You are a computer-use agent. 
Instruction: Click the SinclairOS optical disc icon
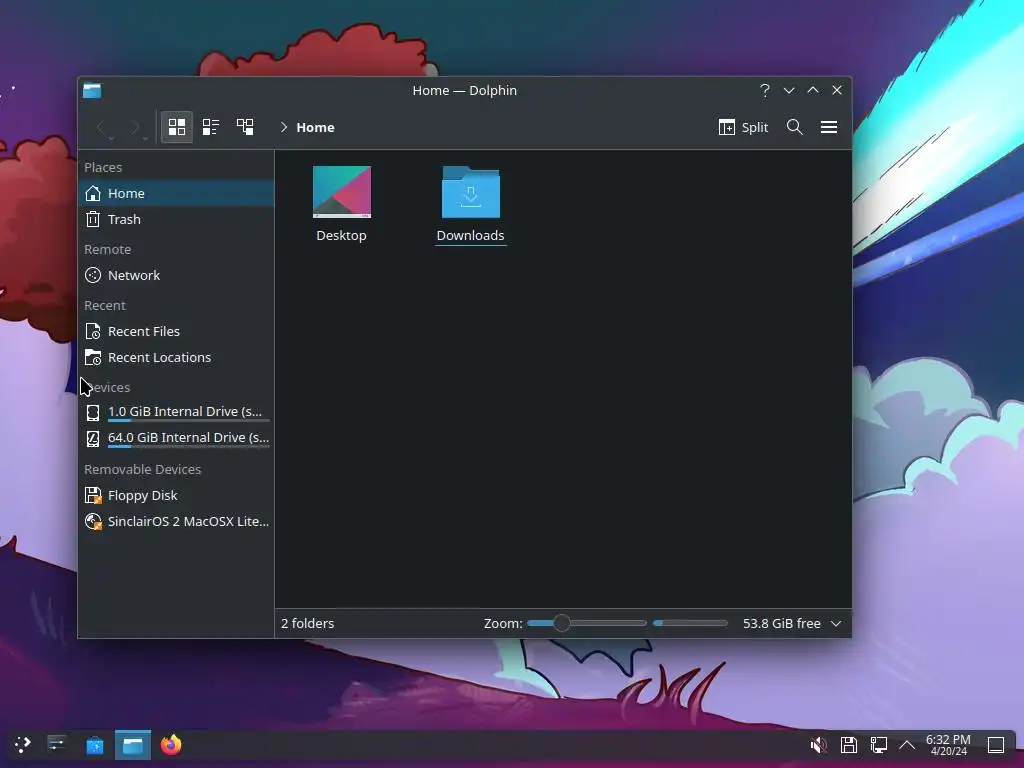(x=93, y=522)
